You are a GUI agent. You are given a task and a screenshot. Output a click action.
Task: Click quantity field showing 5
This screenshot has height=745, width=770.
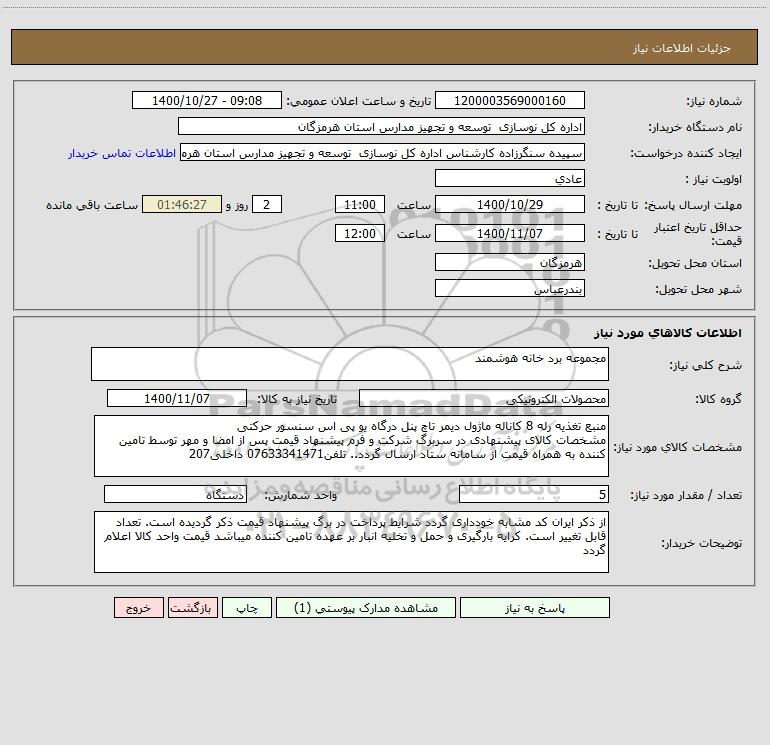pyautogui.click(x=534, y=495)
